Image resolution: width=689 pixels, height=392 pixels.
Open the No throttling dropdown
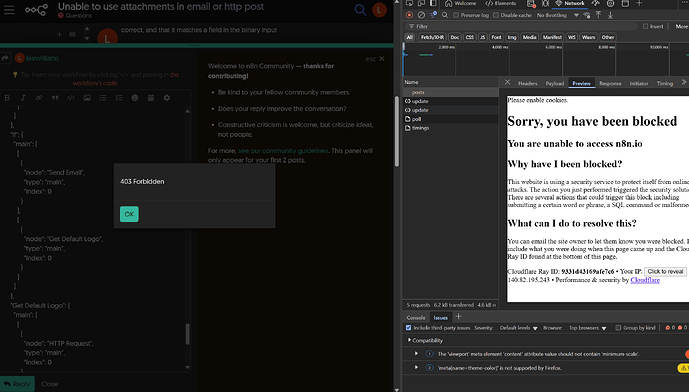point(558,15)
